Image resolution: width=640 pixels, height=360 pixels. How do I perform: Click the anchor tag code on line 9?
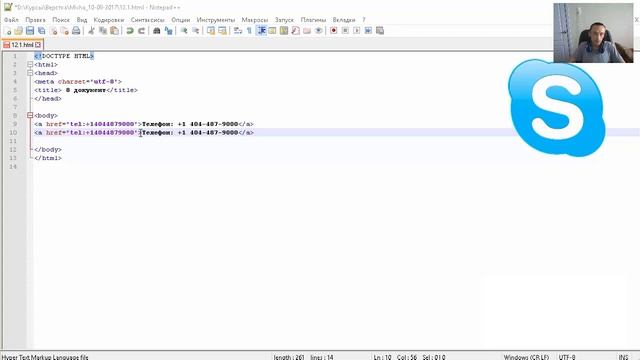(144, 124)
